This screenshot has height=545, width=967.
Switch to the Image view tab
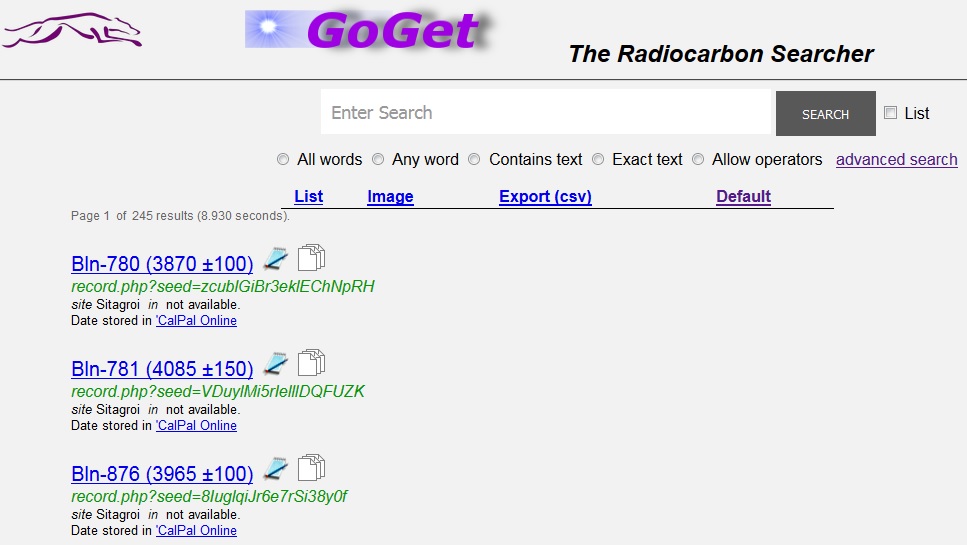[390, 196]
